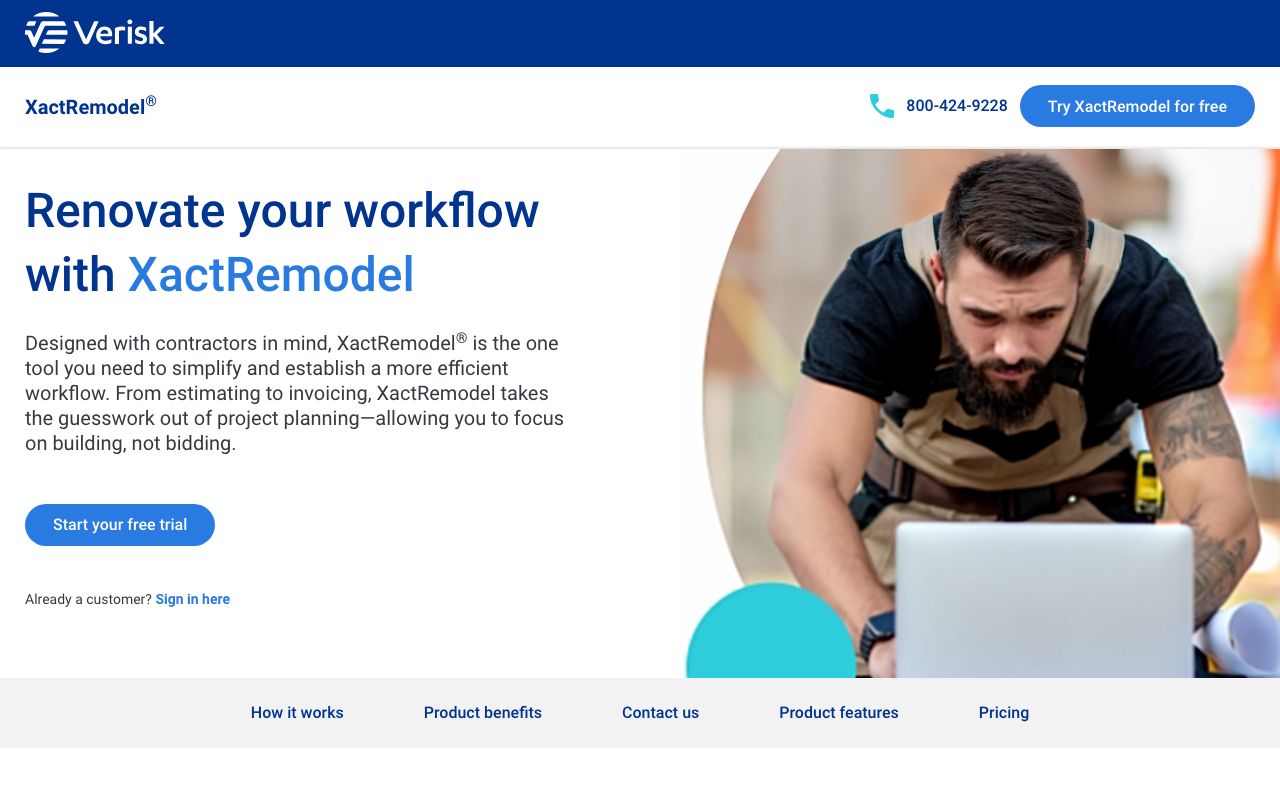Open the XactRemodel brand link in the sub-header
This screenshot has height=800, width=1280.
coord(90,106)
